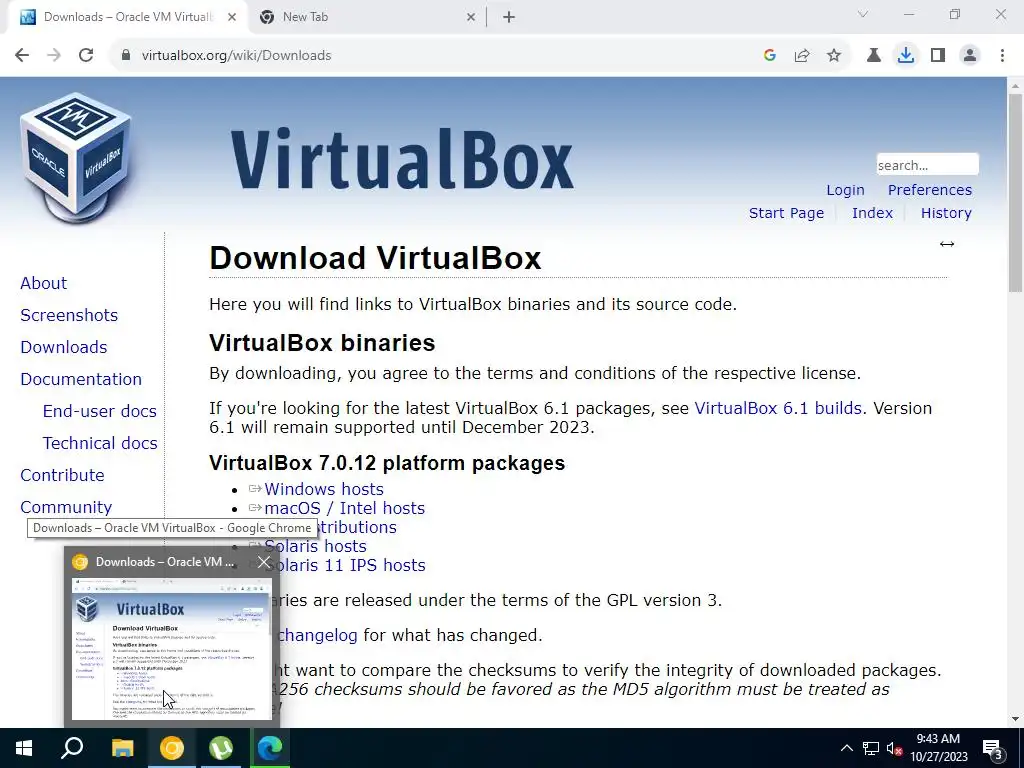Reload the VirtualBox downloads page
Image resolution: width=1024 pixels, height=768 pixels.
point(86,56)
